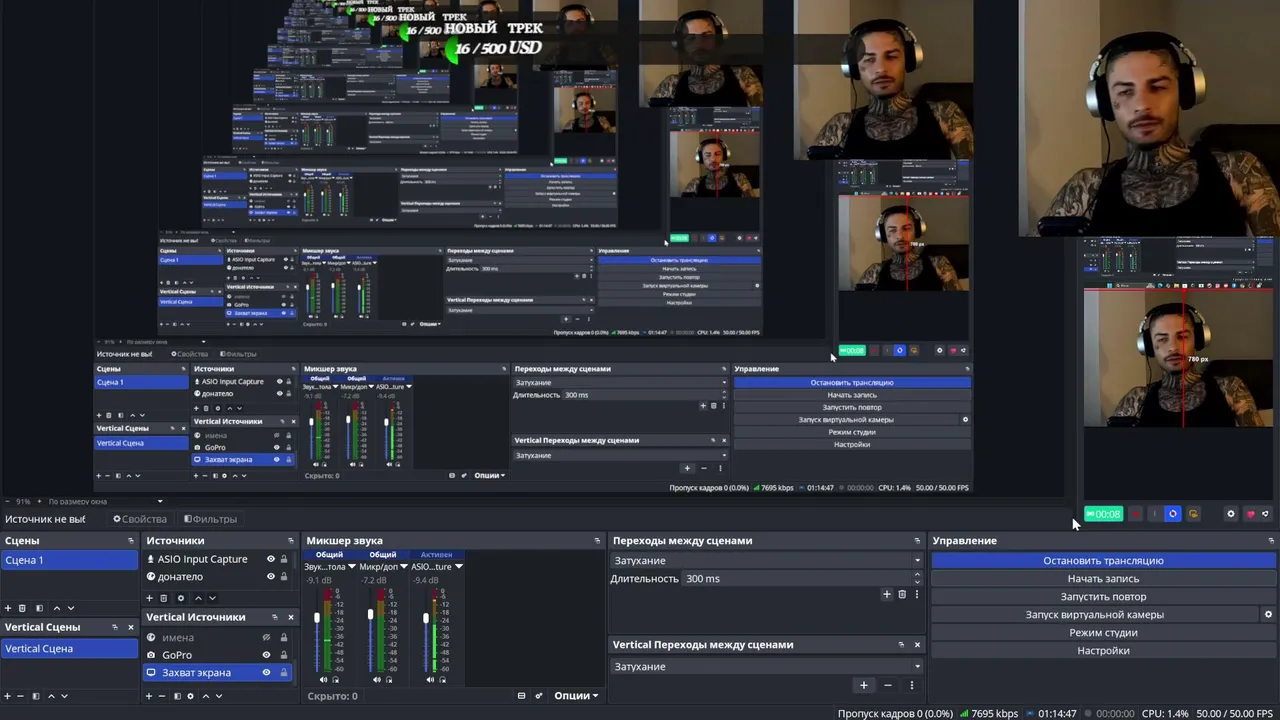
Task: Hide the ASIO Input Capture source
Action: [270, 559]
